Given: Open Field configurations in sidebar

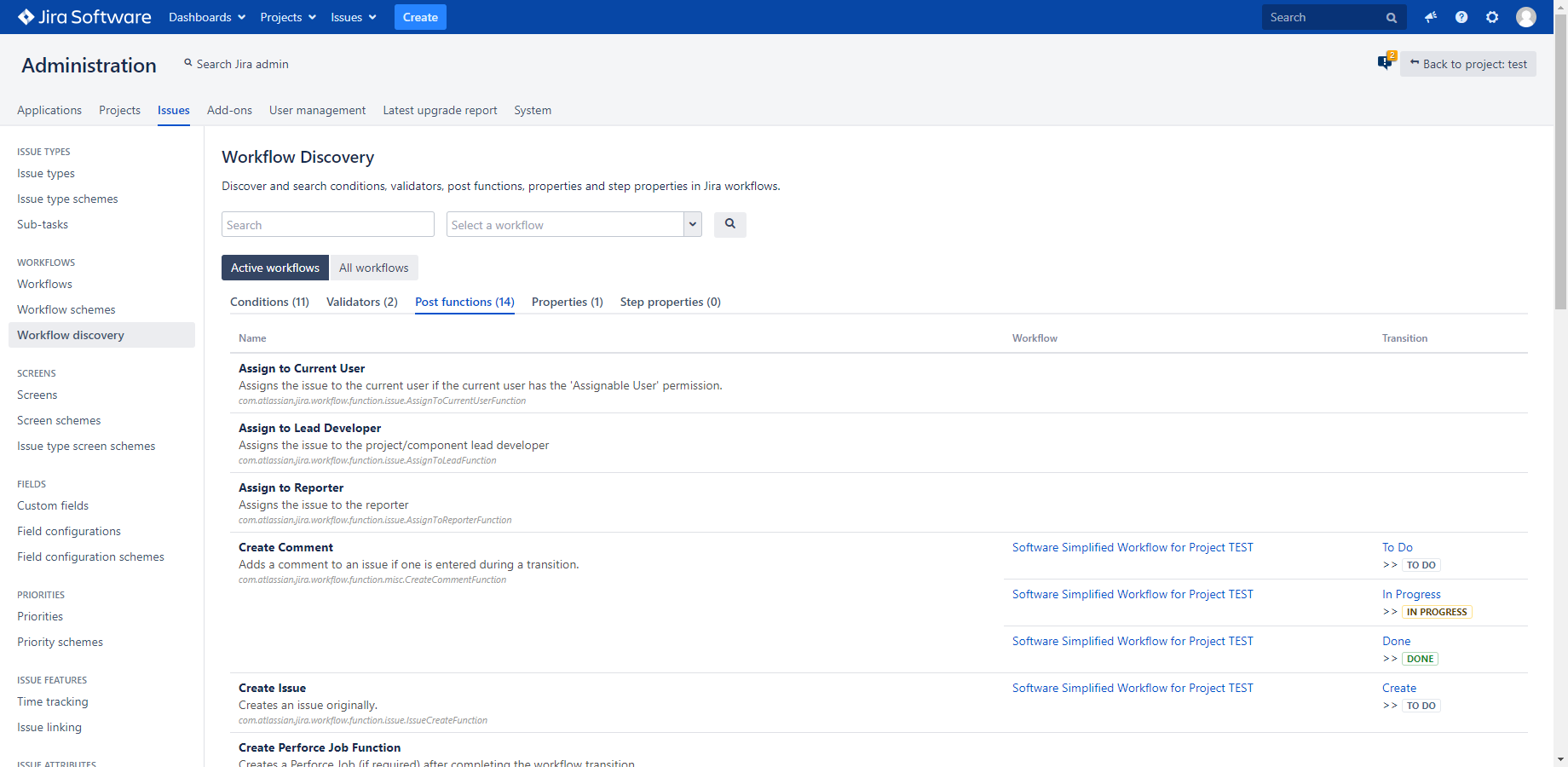Looking at the screenshot, I should tap(69, 531).
